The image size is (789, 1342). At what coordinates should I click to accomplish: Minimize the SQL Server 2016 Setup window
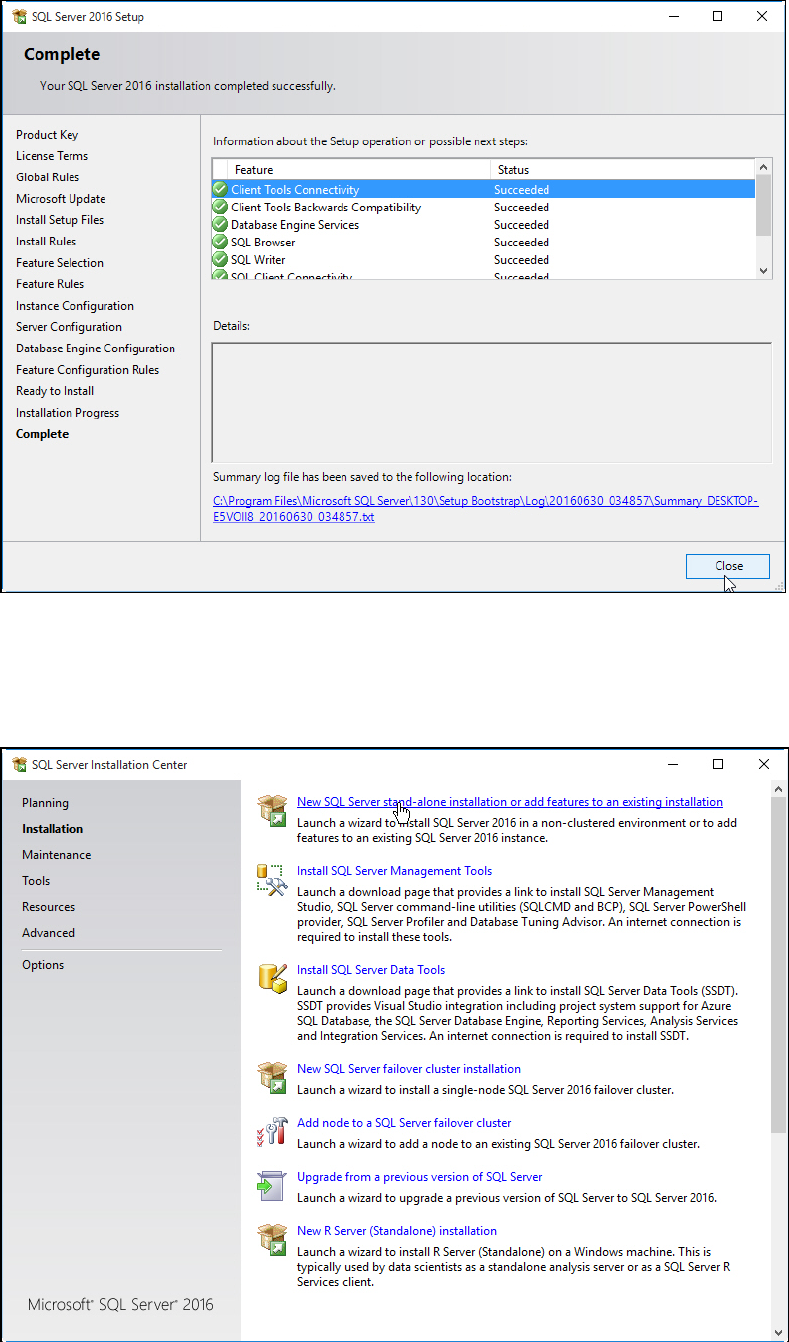672,16
